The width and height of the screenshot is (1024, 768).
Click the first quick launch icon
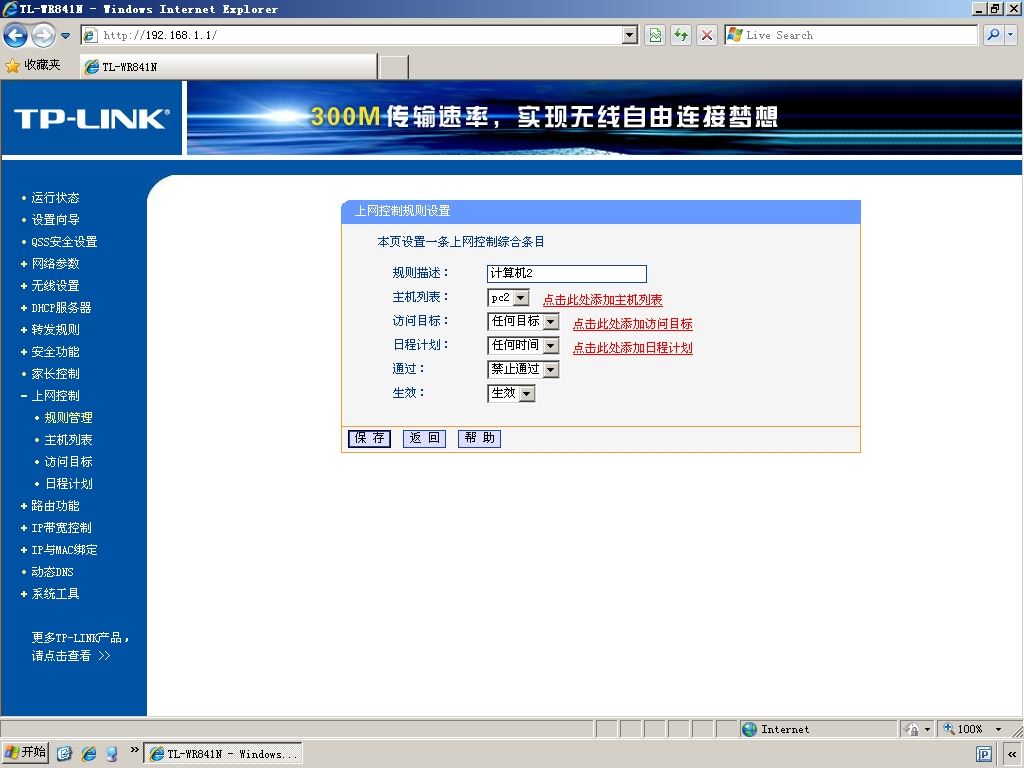point(64,754)
